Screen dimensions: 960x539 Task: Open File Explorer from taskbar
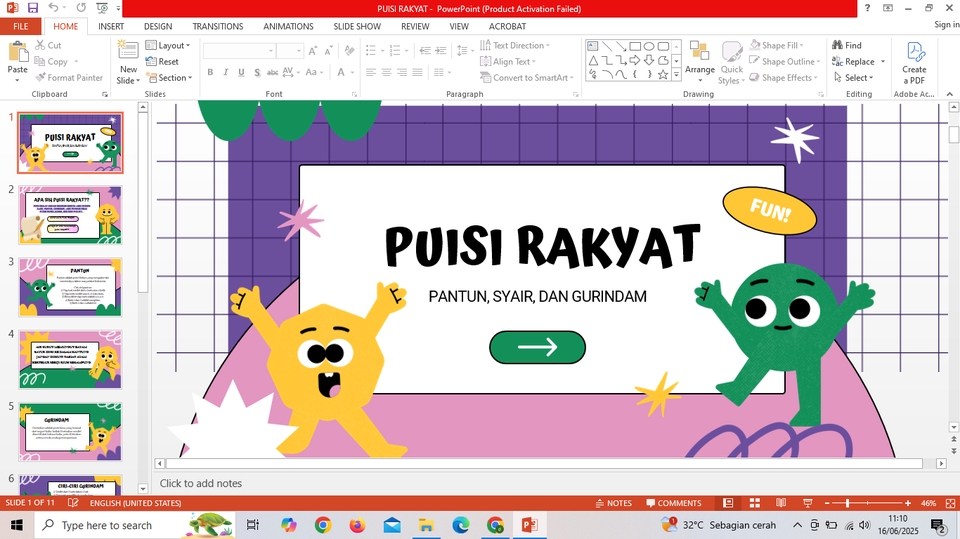pyautogui.click(x=426, y=525)
